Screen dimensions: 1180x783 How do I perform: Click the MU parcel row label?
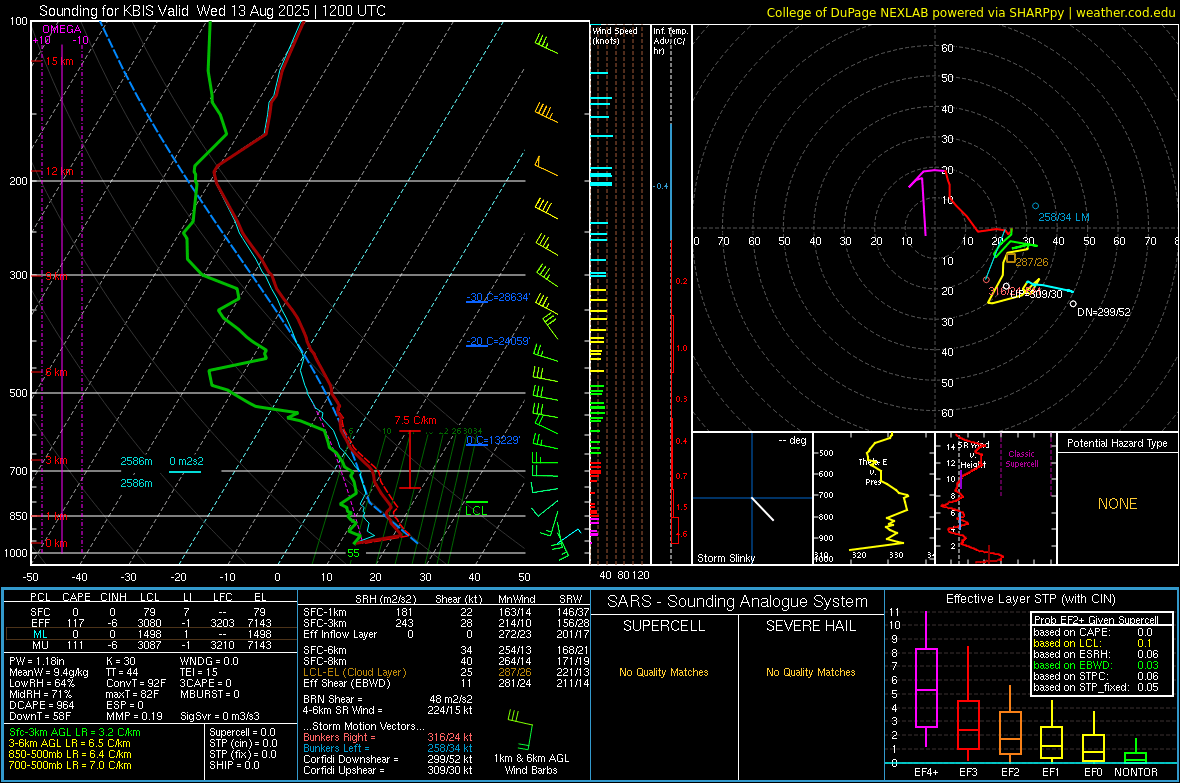pyautogui.click(x=40, y=645)
